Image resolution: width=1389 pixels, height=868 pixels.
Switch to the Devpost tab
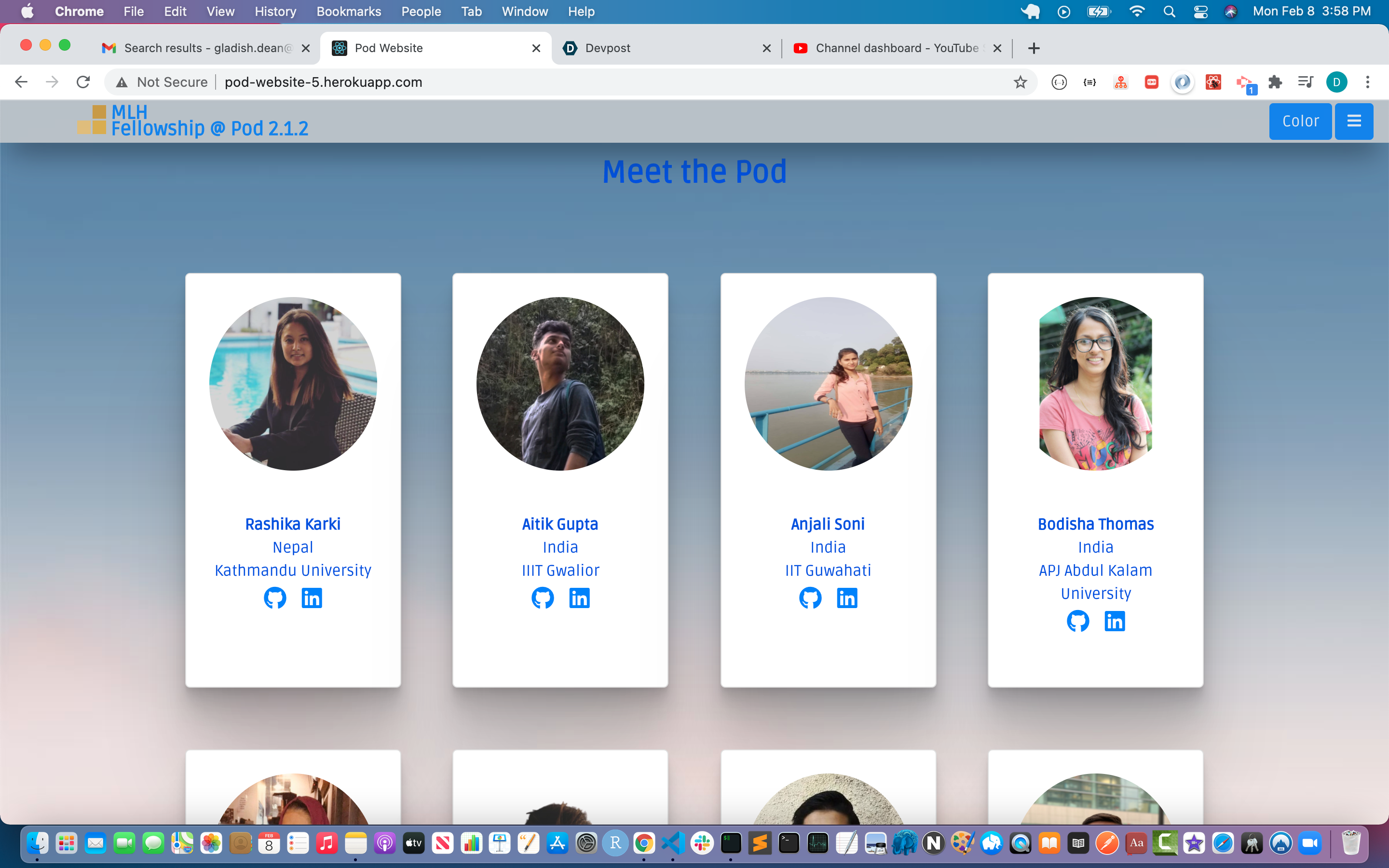607,48
